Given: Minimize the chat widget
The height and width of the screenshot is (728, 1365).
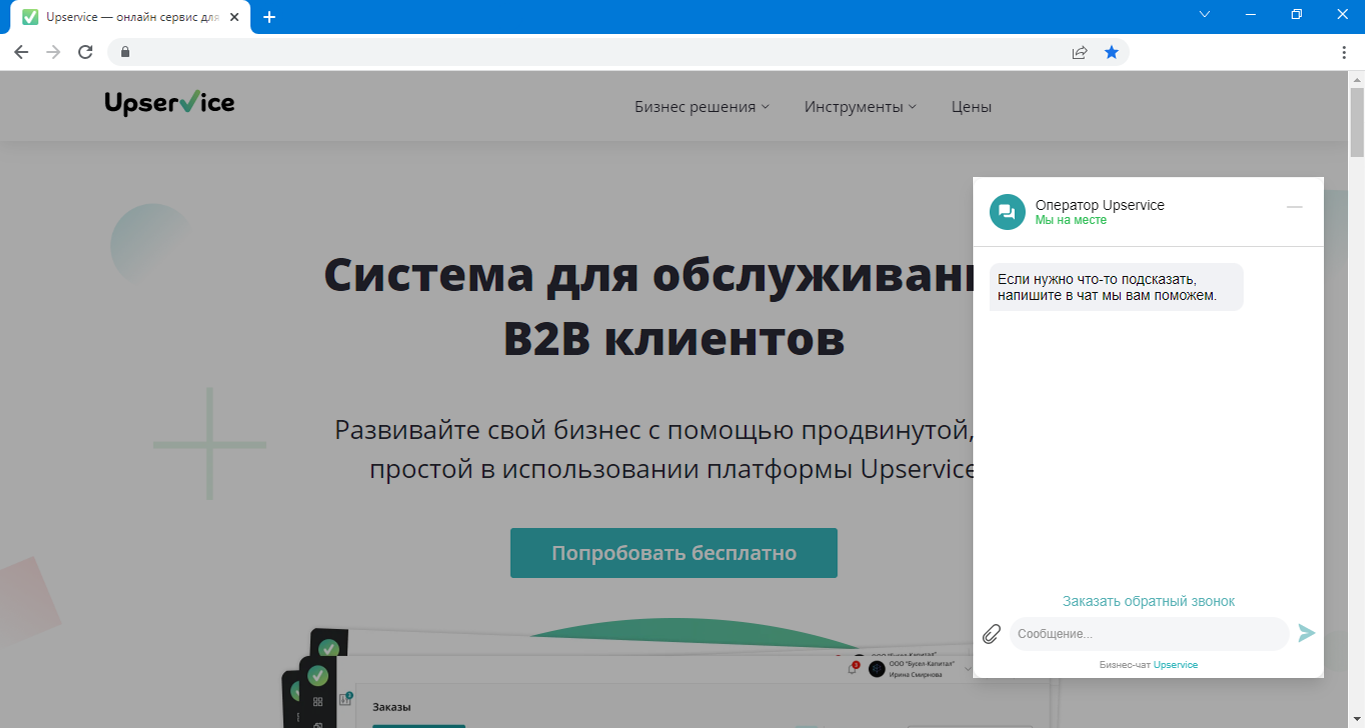Looking at the screenshot, I should point(1294,206).
